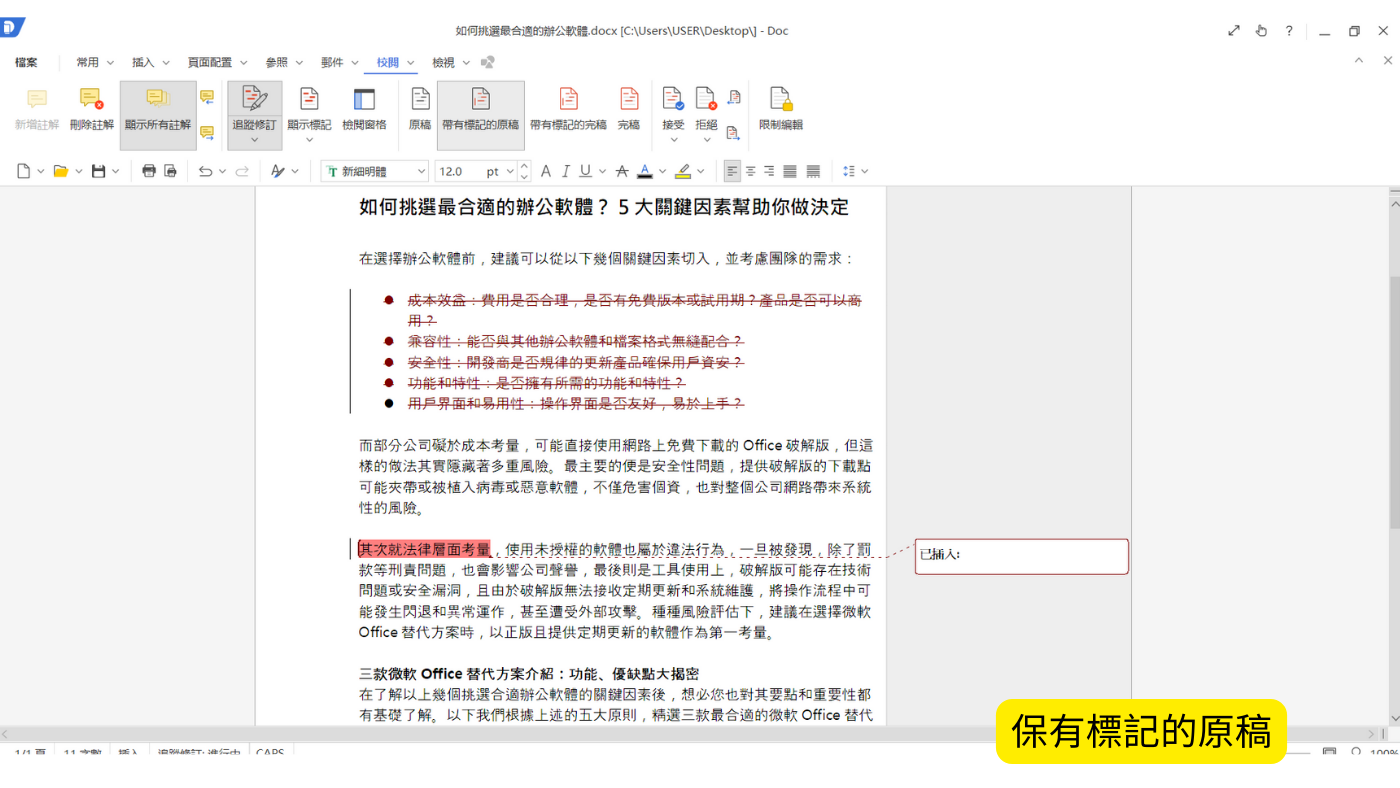The image size is (1400, 788).
Task: Apply distributed alignment
Action: (x=813, y=171)
